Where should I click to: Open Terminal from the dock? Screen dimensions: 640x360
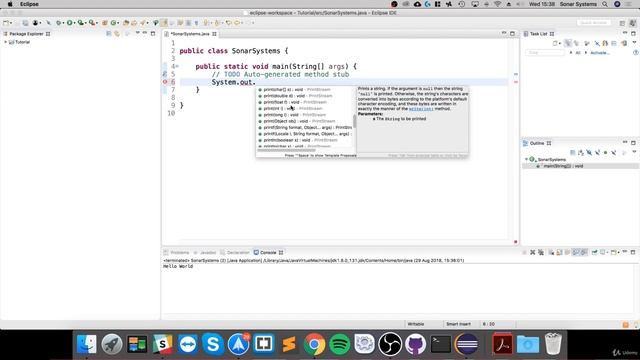(x=441, y=344)
